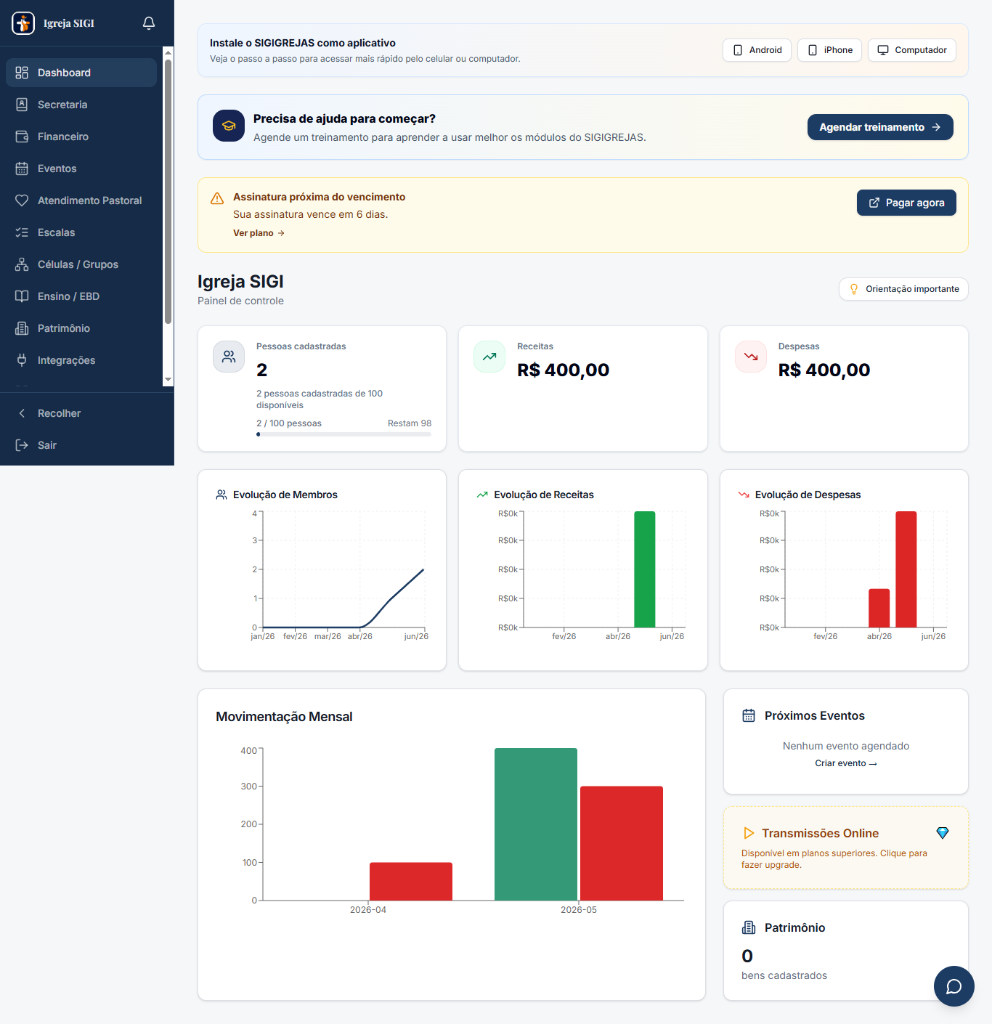Open Células / Grupos

click(x=81, y=264)
